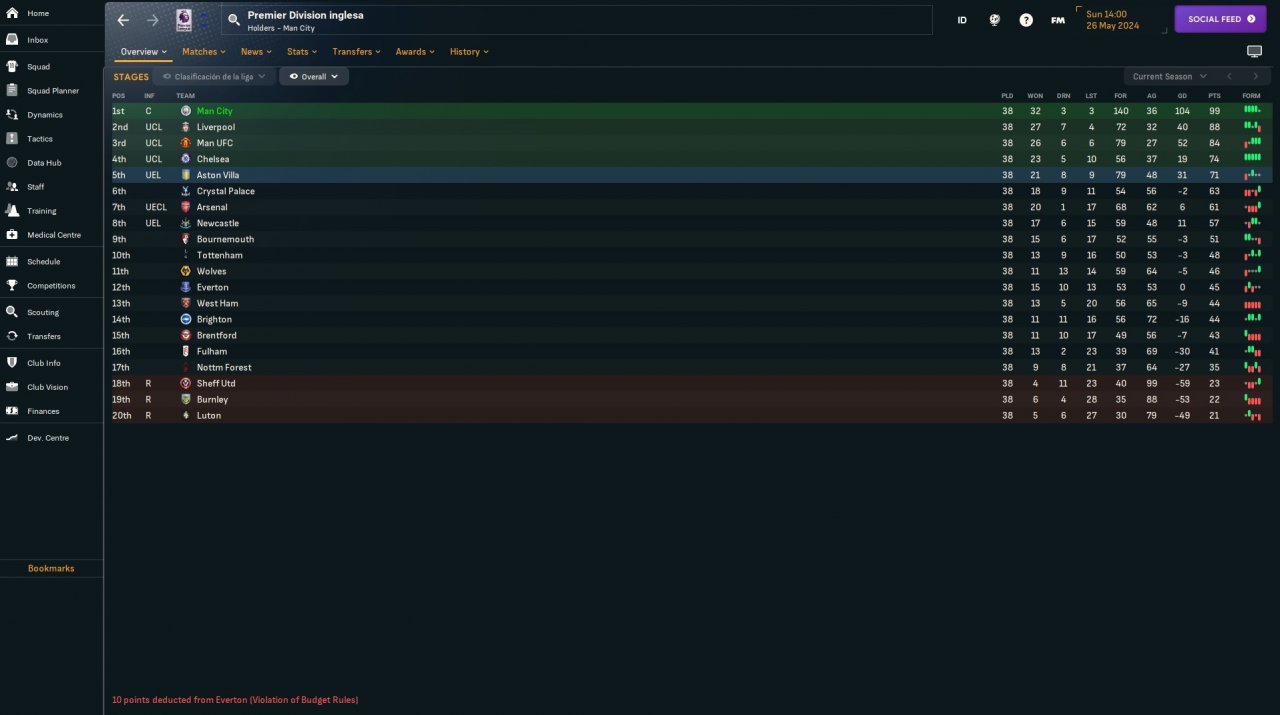Open the Home sidebar icon
Viewport: 1280px width, 715px height.
[x=12, y=13]
